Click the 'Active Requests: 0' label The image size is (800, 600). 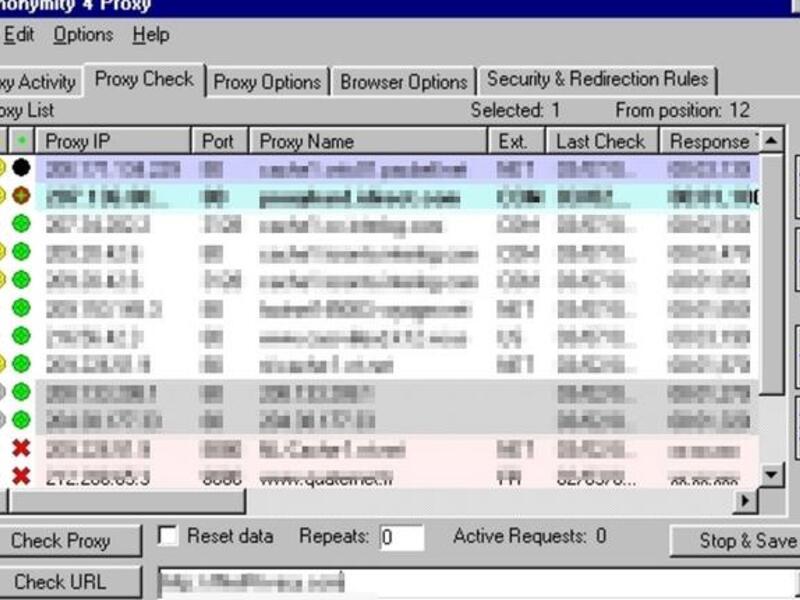pos(530,536)
